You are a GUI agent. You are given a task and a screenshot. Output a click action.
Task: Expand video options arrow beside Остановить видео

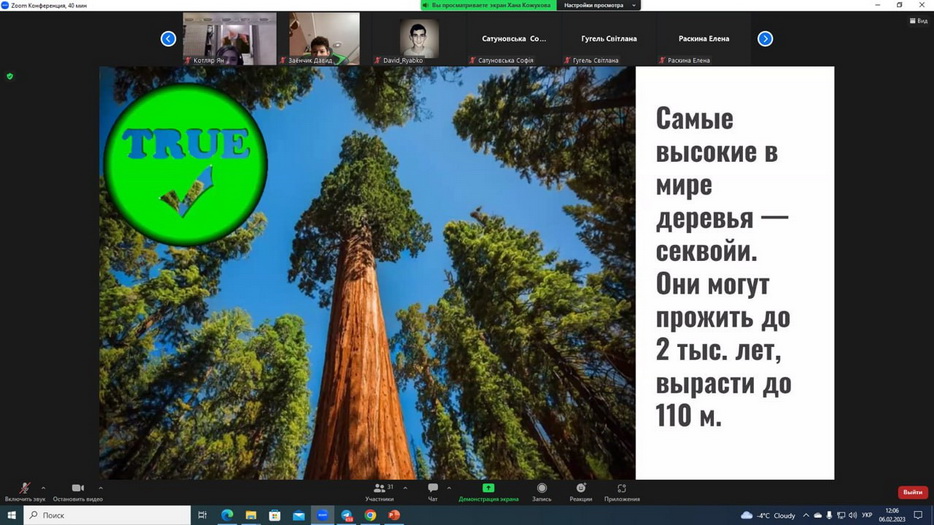[99, 488]
